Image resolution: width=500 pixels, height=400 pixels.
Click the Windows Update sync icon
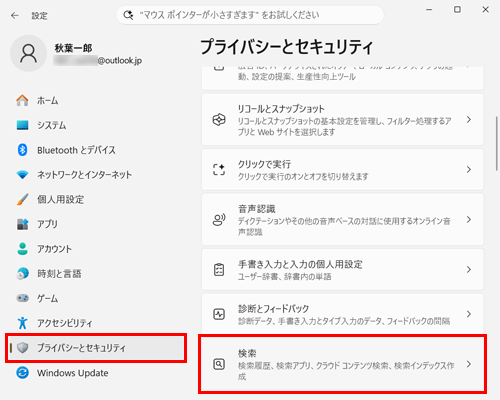pos(22,373)
